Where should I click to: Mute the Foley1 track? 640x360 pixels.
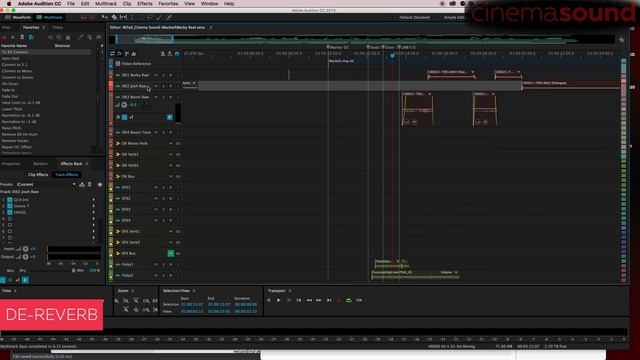156,264
